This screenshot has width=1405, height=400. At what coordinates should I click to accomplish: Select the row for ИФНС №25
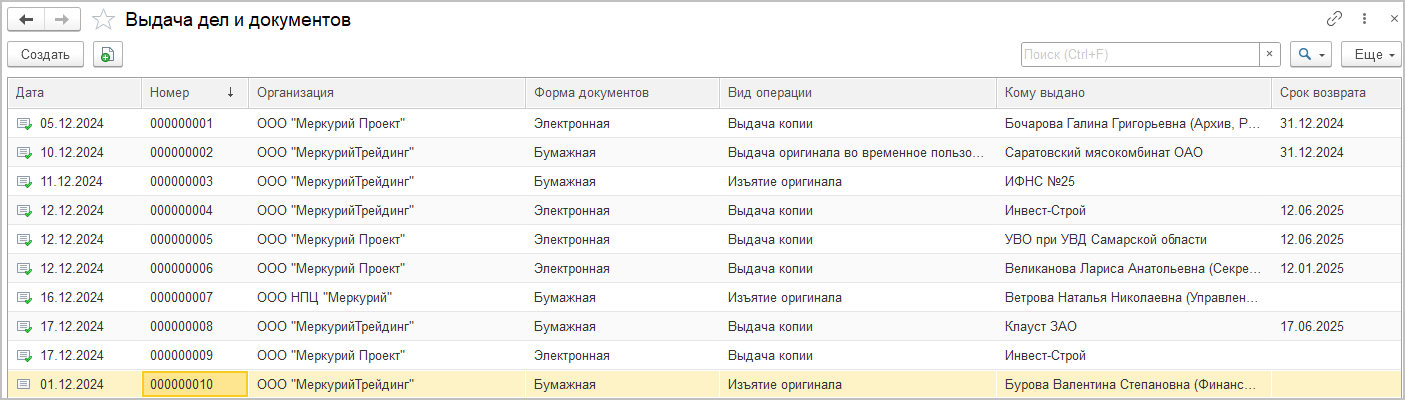(x=1040, y=182)
